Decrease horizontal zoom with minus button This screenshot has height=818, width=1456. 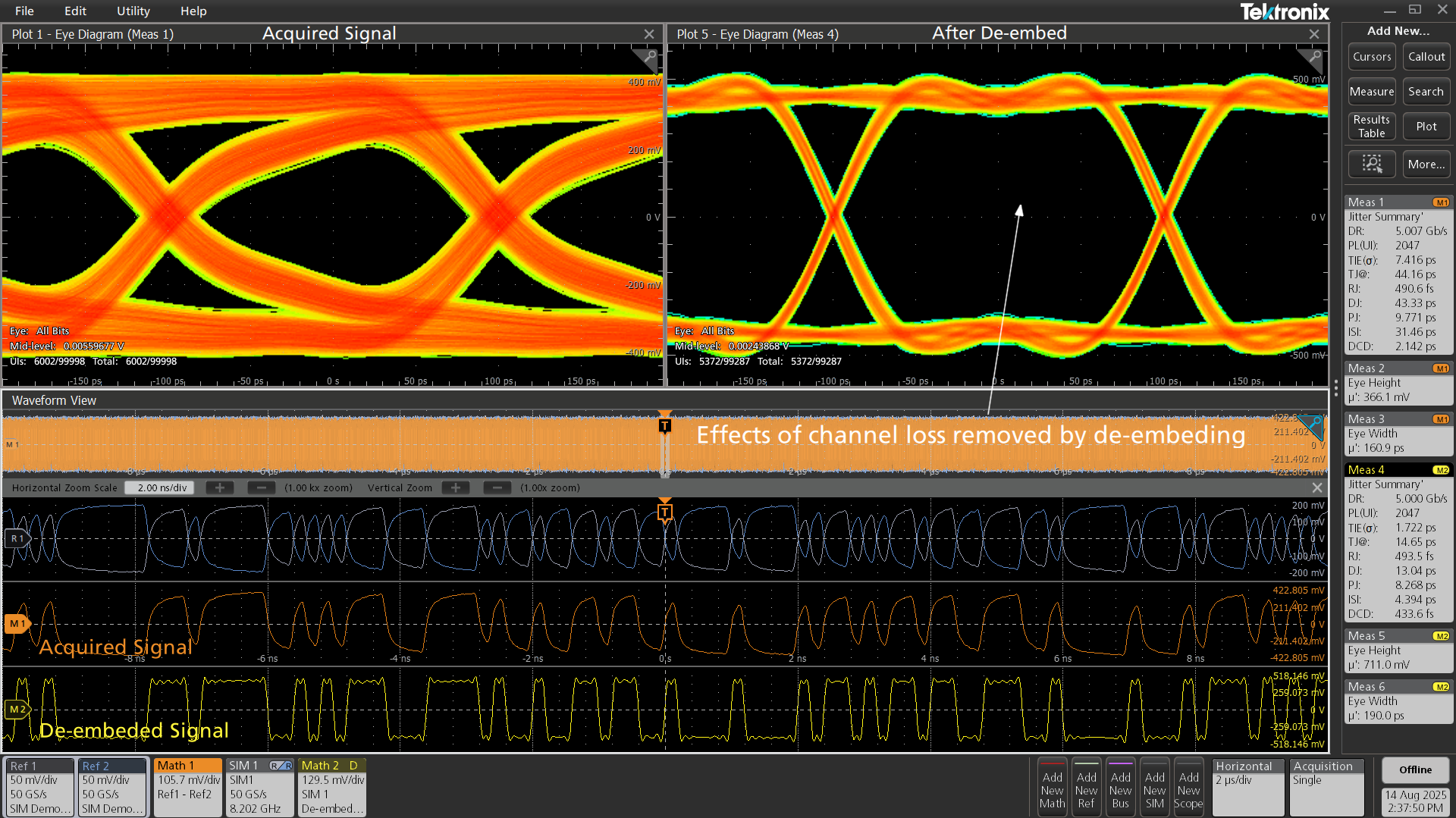(261, 487)
